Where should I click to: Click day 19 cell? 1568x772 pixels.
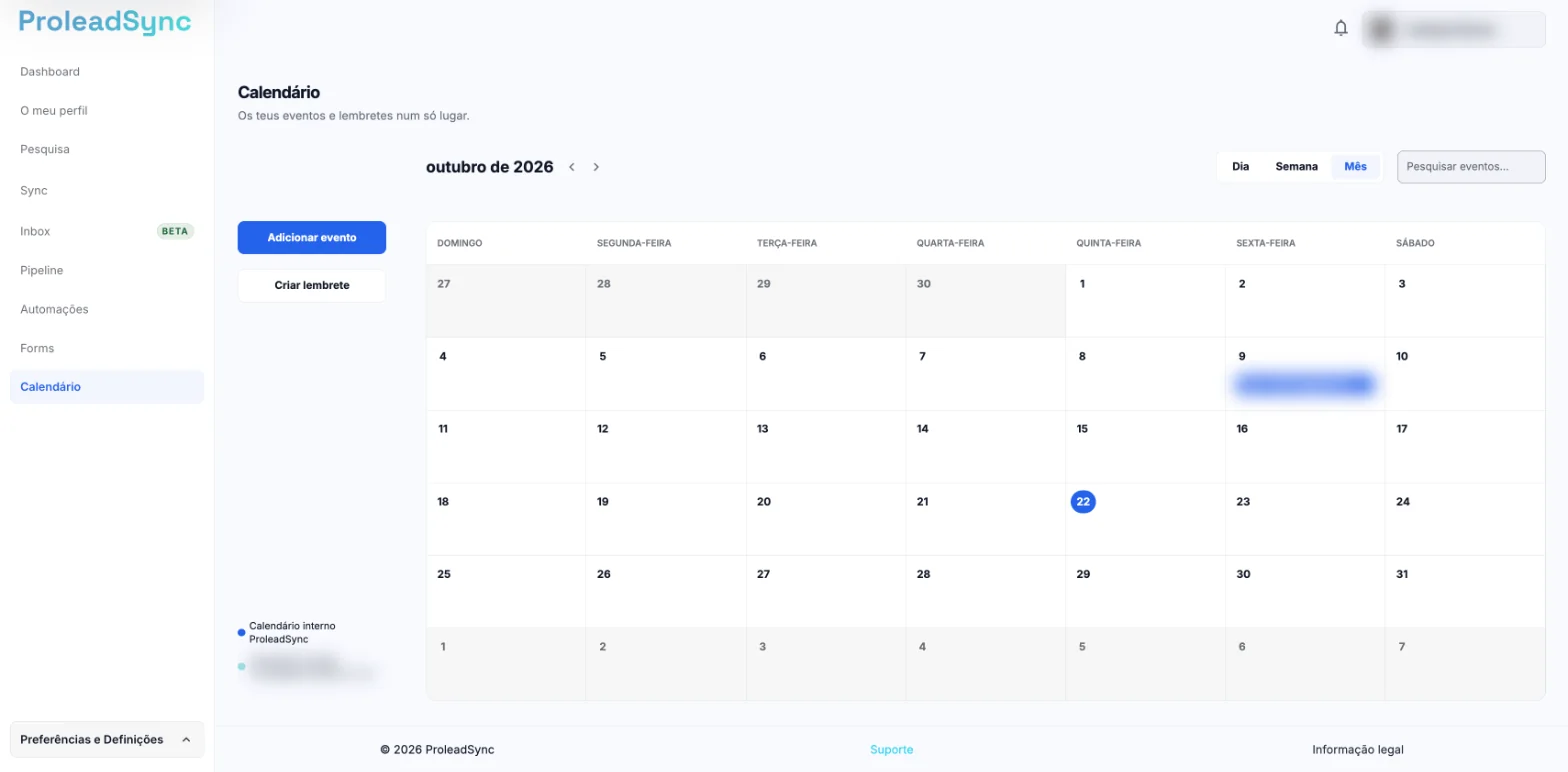[x=666, y=520]
